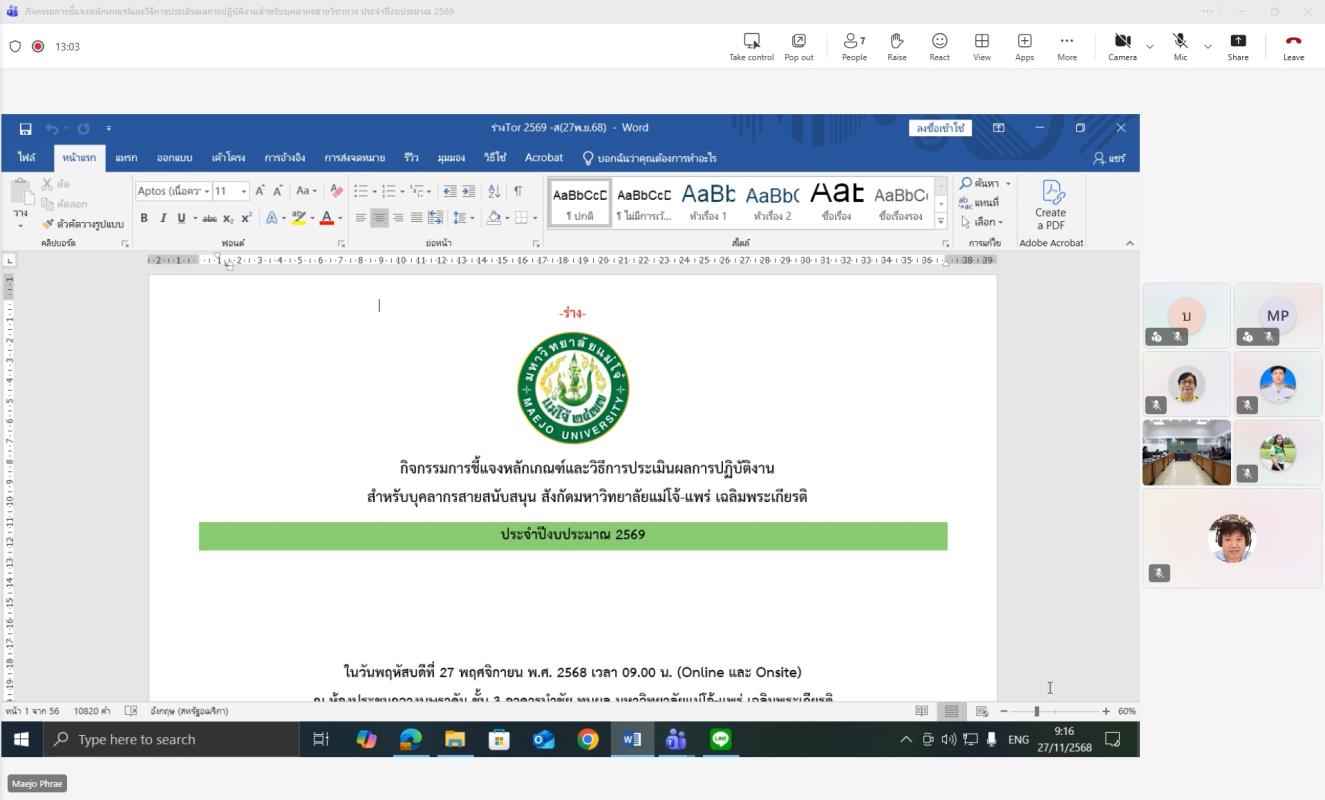Expand the Camera options dropdown arrow
1325x800 pixels.
pos(1150,47)
